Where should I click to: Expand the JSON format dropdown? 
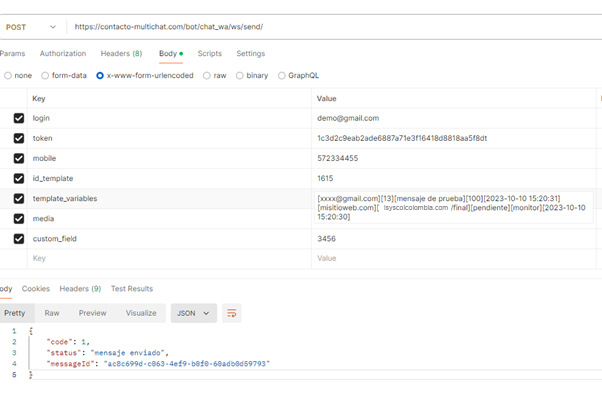(194, 313)
